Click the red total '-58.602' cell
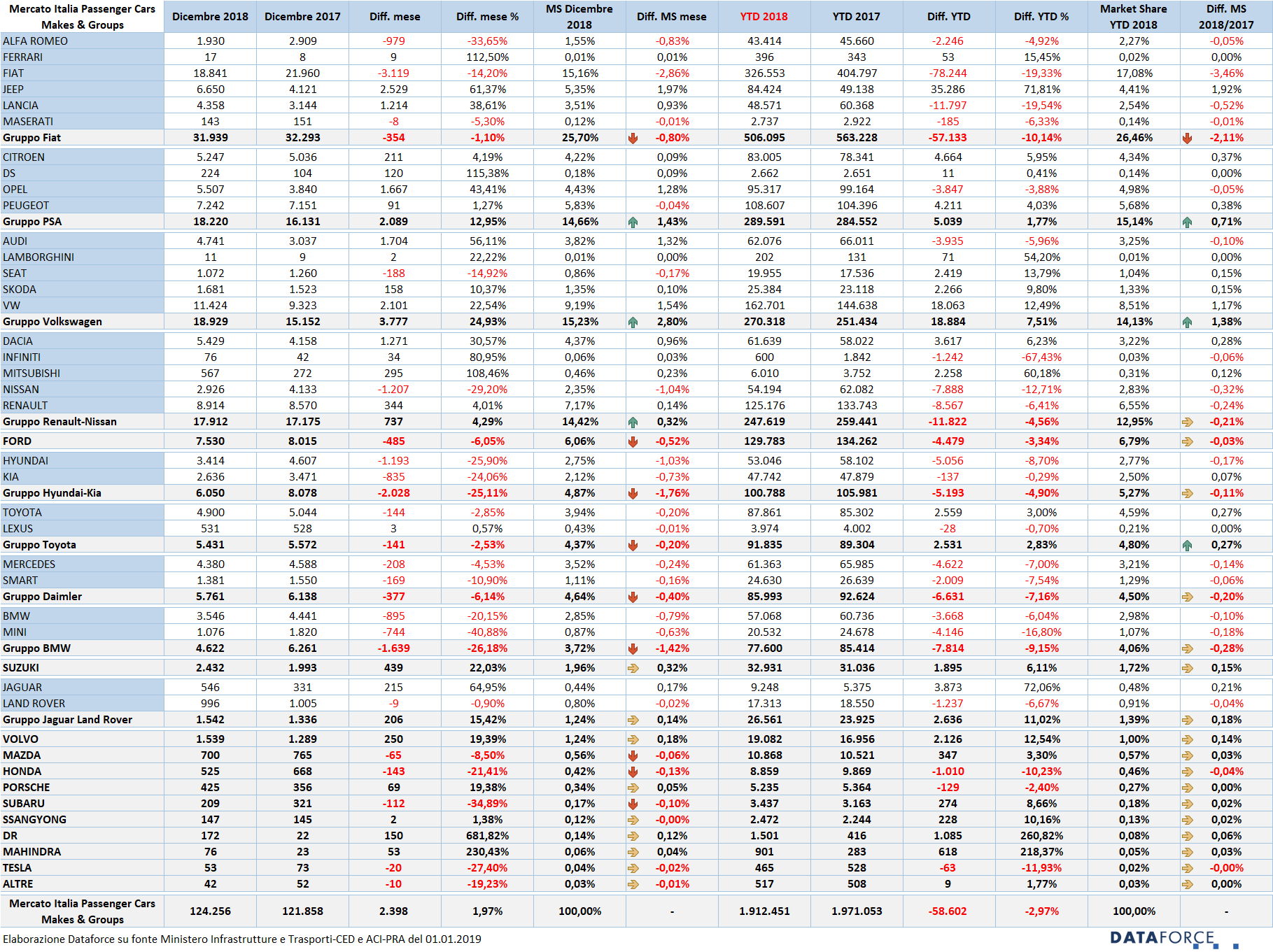The width and height of the screenshot is (1273, 952). [x=948, y=911]
